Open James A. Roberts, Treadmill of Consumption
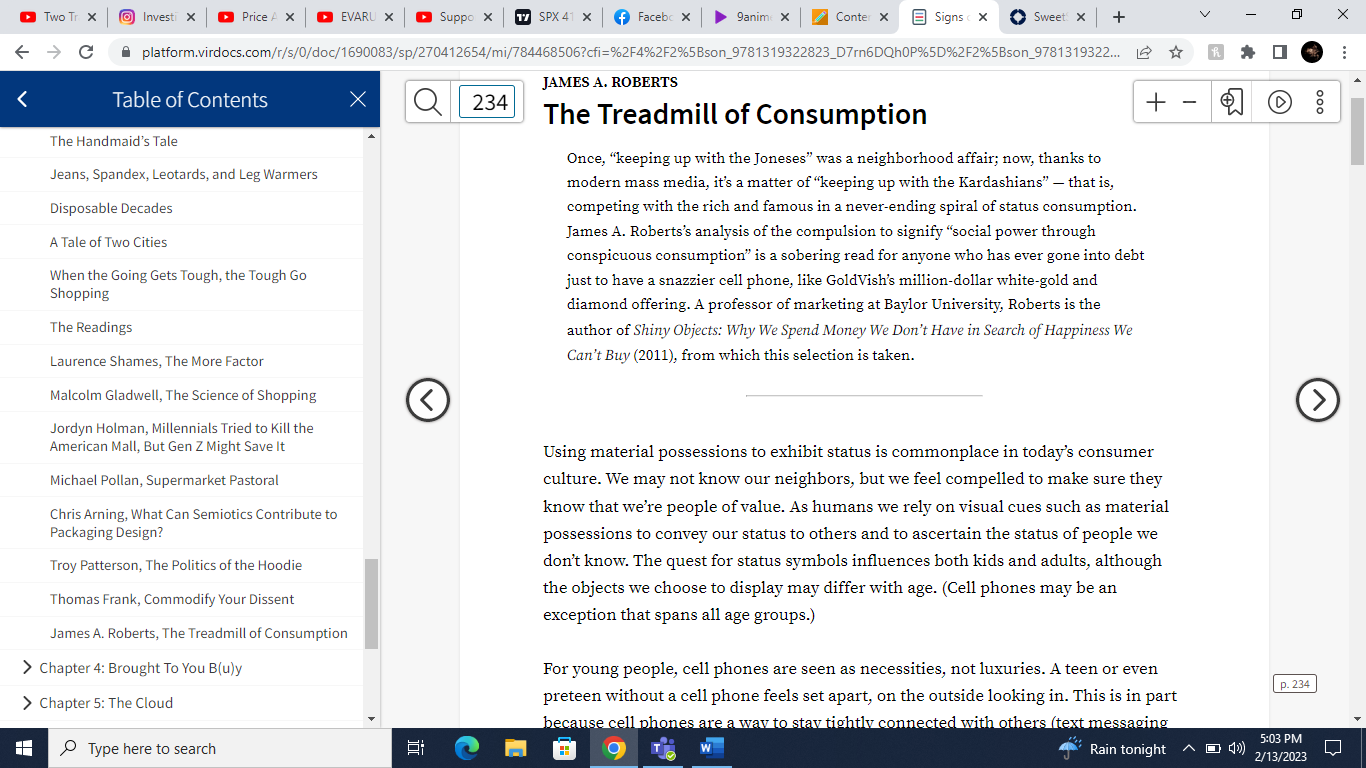 199,633
